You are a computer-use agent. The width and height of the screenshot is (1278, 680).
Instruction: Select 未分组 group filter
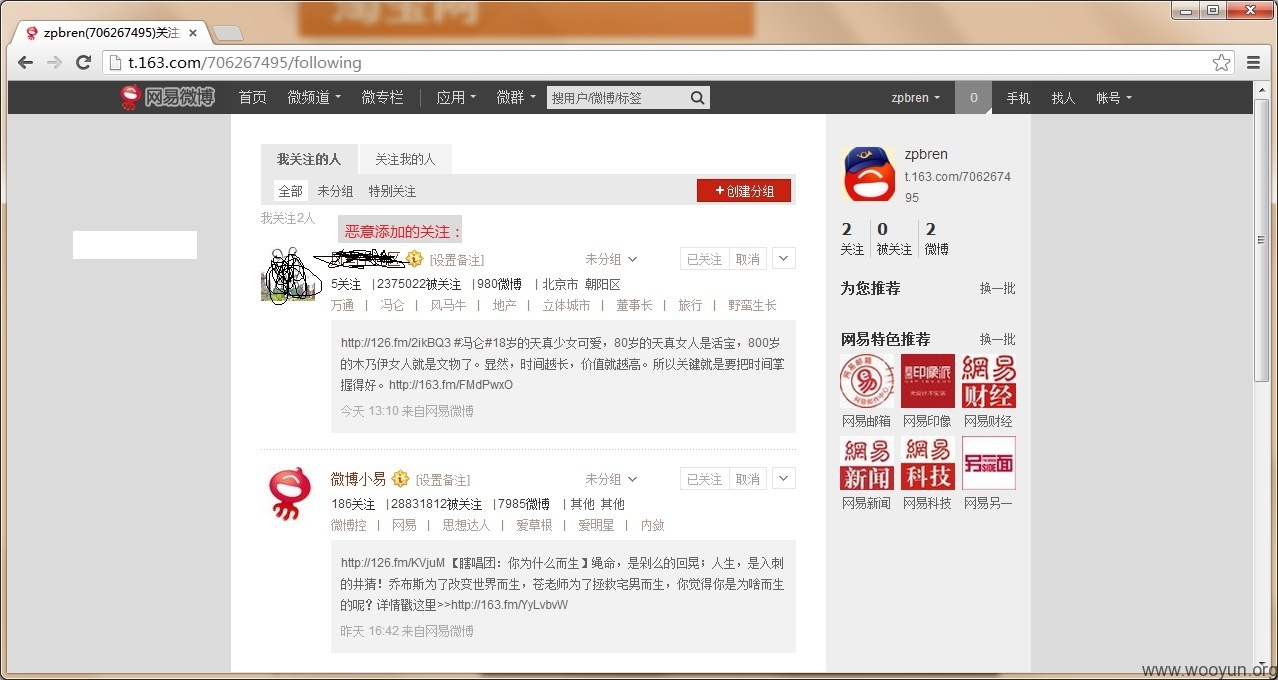pyautogui.click(x=335, y=191)
